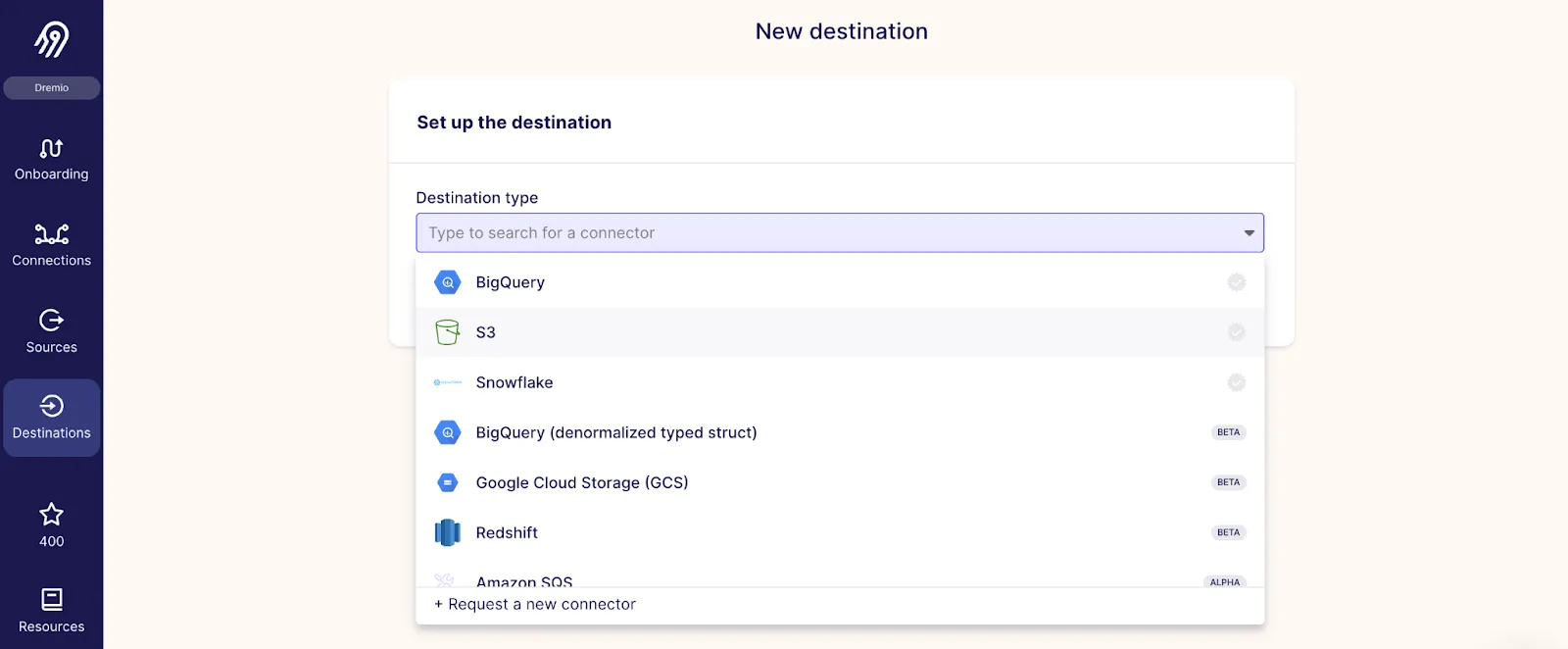Pick BigQuery (denormalized typed struct) option

coord(615,432)
